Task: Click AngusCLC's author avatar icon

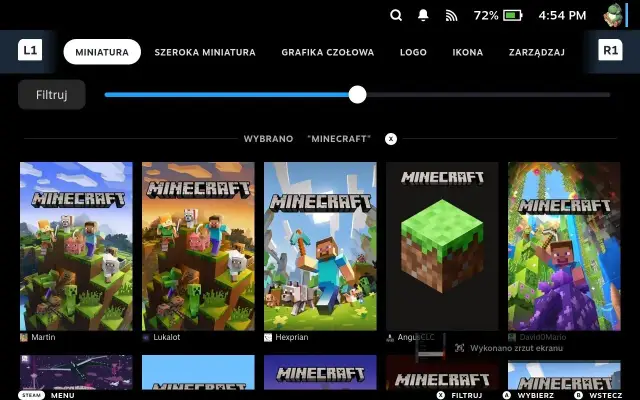Action: [x=390, y=337]
